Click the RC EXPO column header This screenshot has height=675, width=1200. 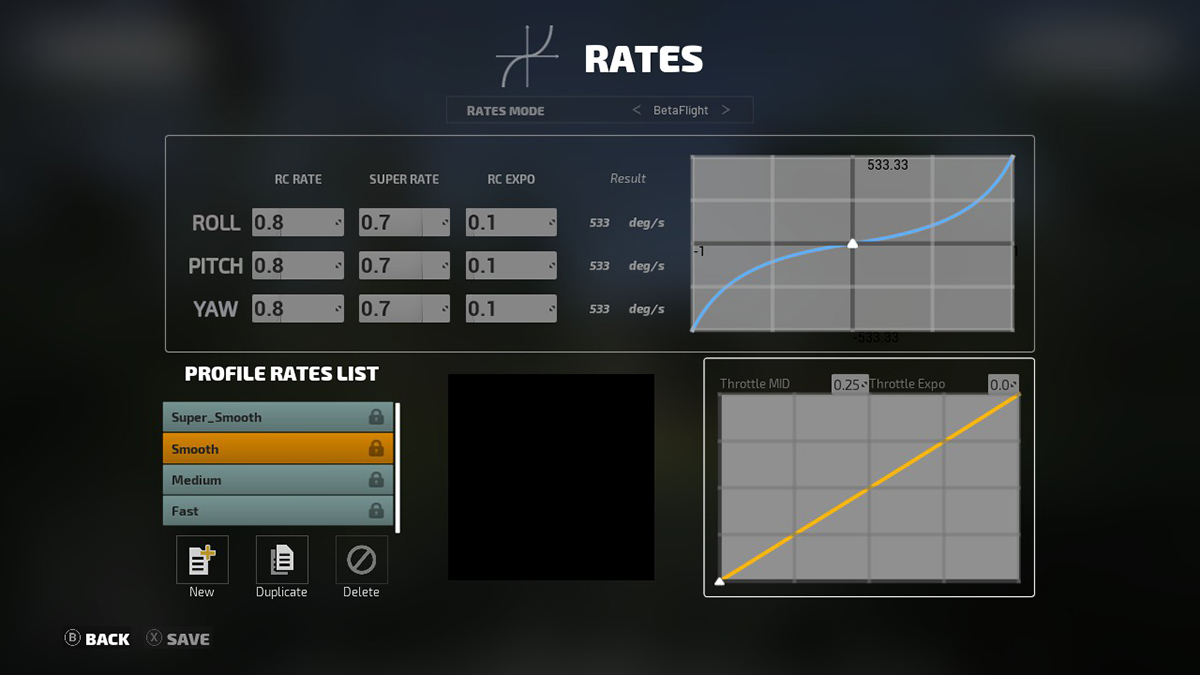pyautogui.click(x=511, y=179)
